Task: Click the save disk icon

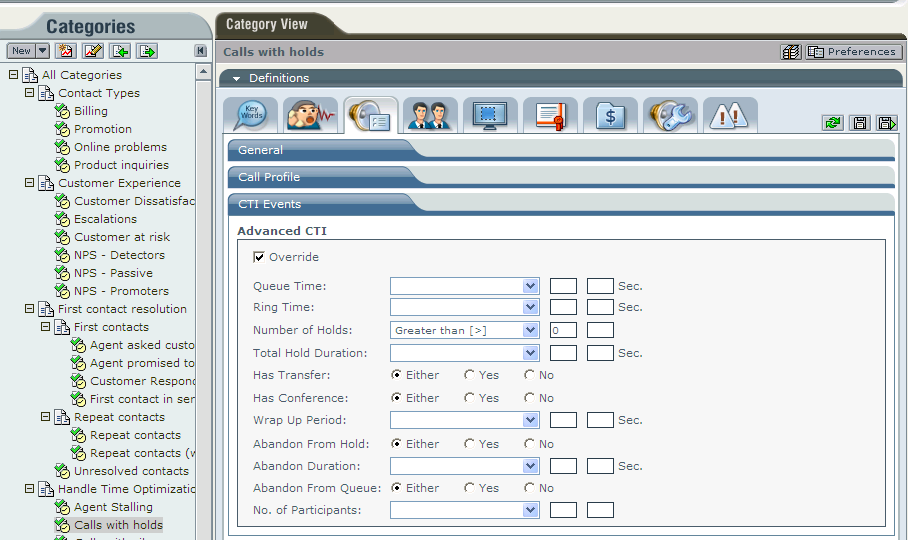Action: click(x=860, y=123)
